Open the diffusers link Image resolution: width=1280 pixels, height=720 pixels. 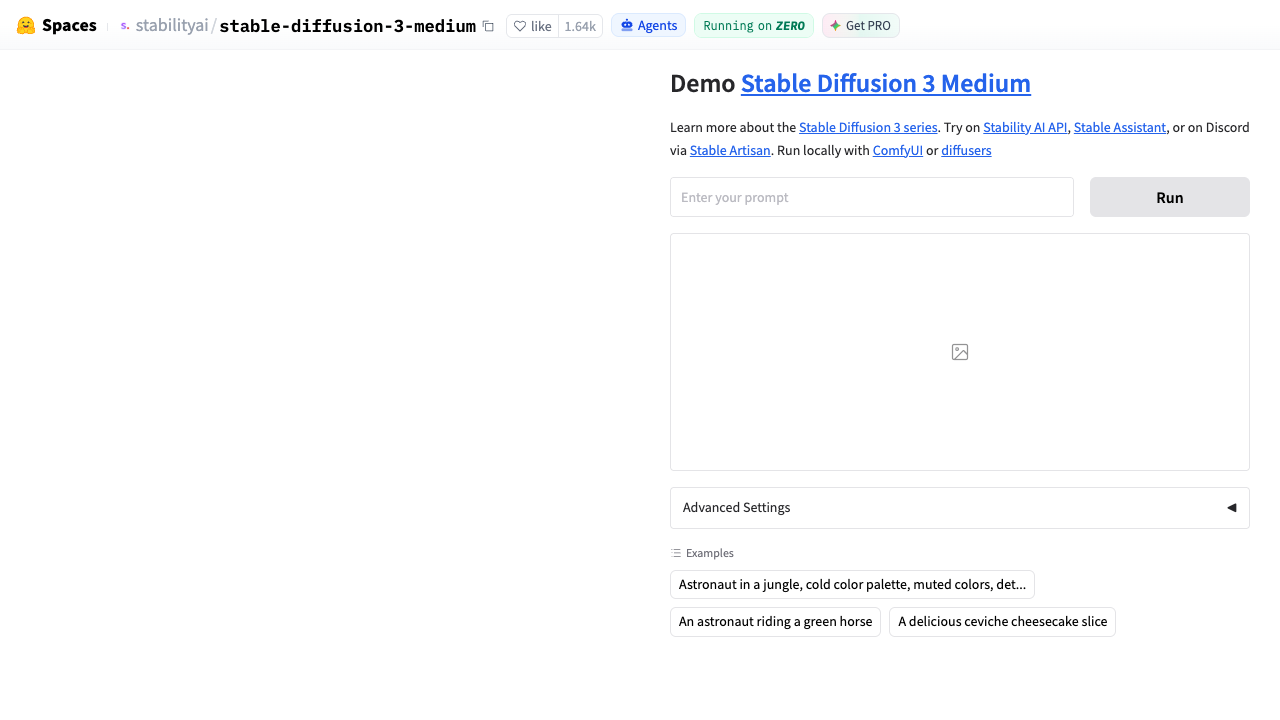pos(966,150)
